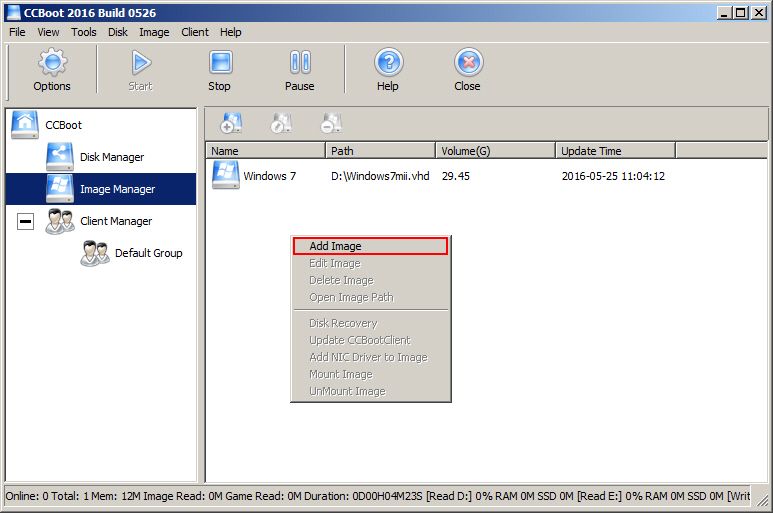The height and width of the screenshot is (513, 773).
Task: Select Client Manager in the tree
Action: coord(116,221)
